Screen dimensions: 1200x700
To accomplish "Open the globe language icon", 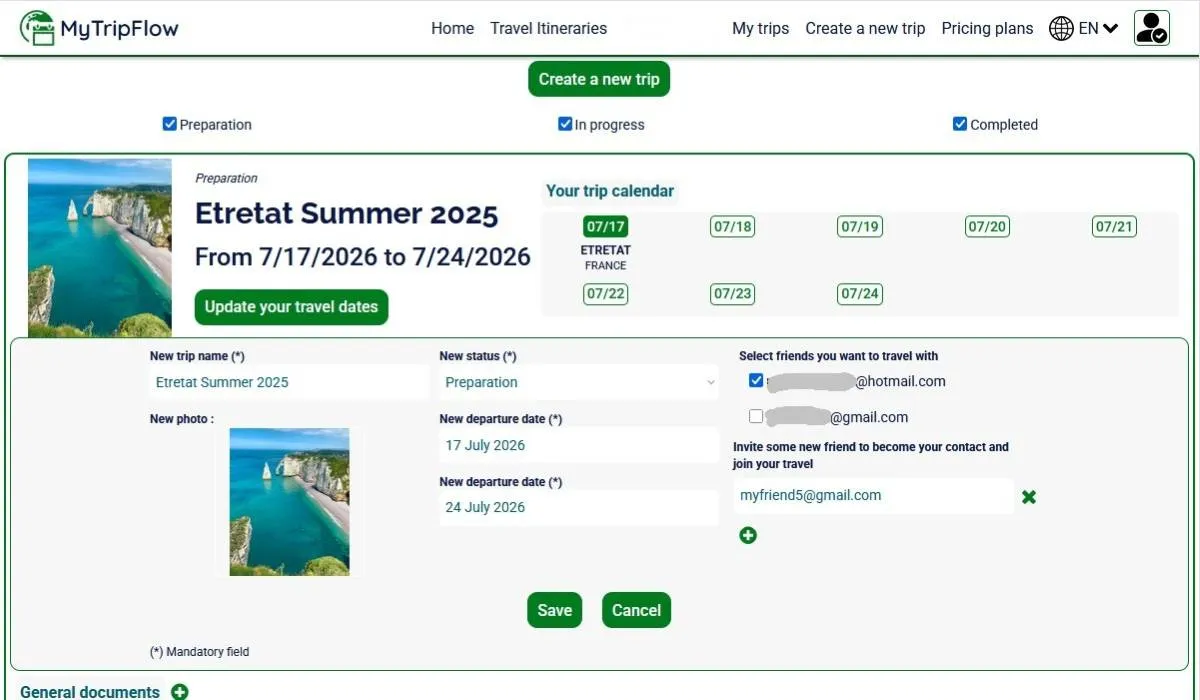I will 1061,29.
